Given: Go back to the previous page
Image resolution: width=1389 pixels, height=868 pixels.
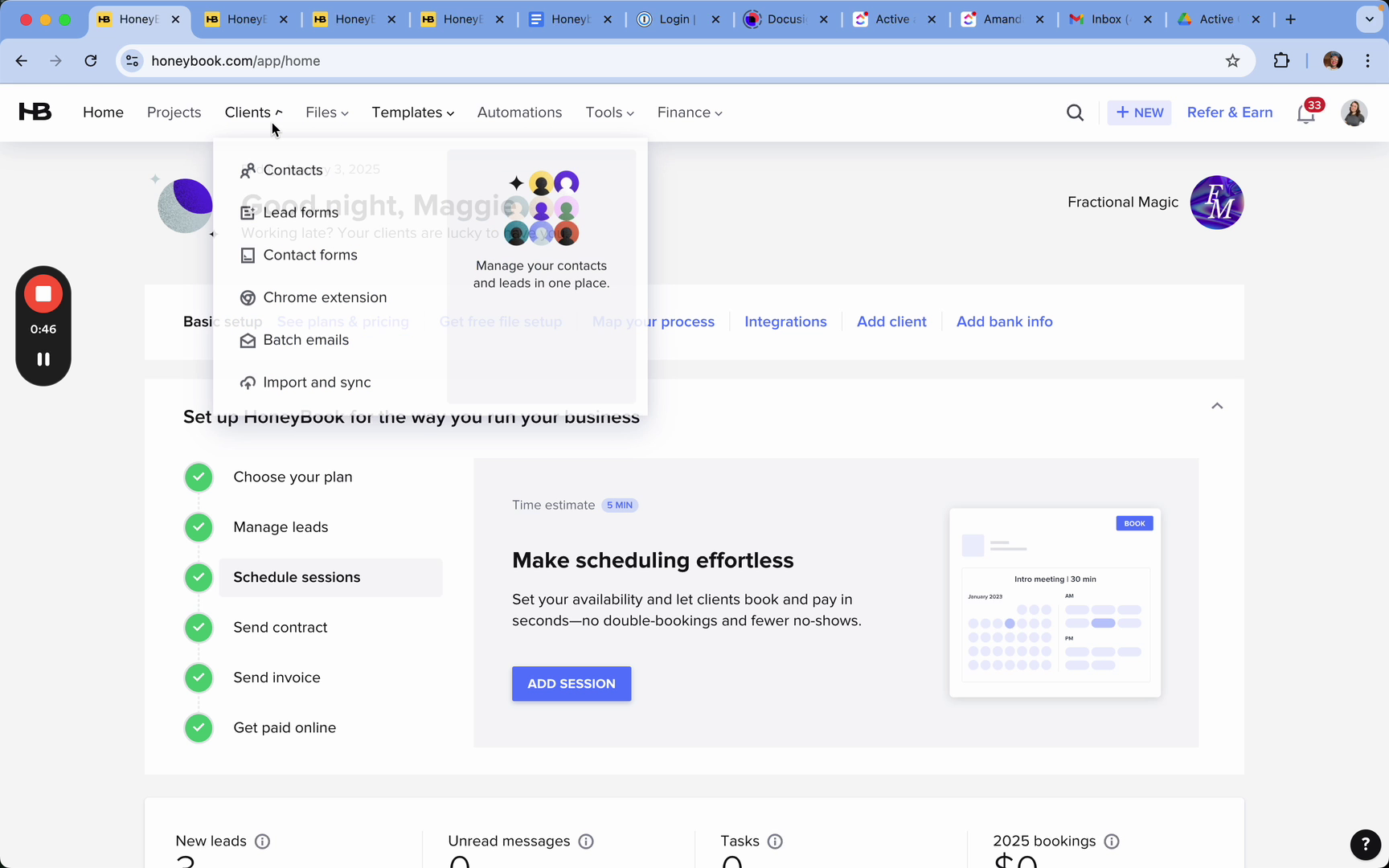Looking at the screenshot, I should click(22, 61).
